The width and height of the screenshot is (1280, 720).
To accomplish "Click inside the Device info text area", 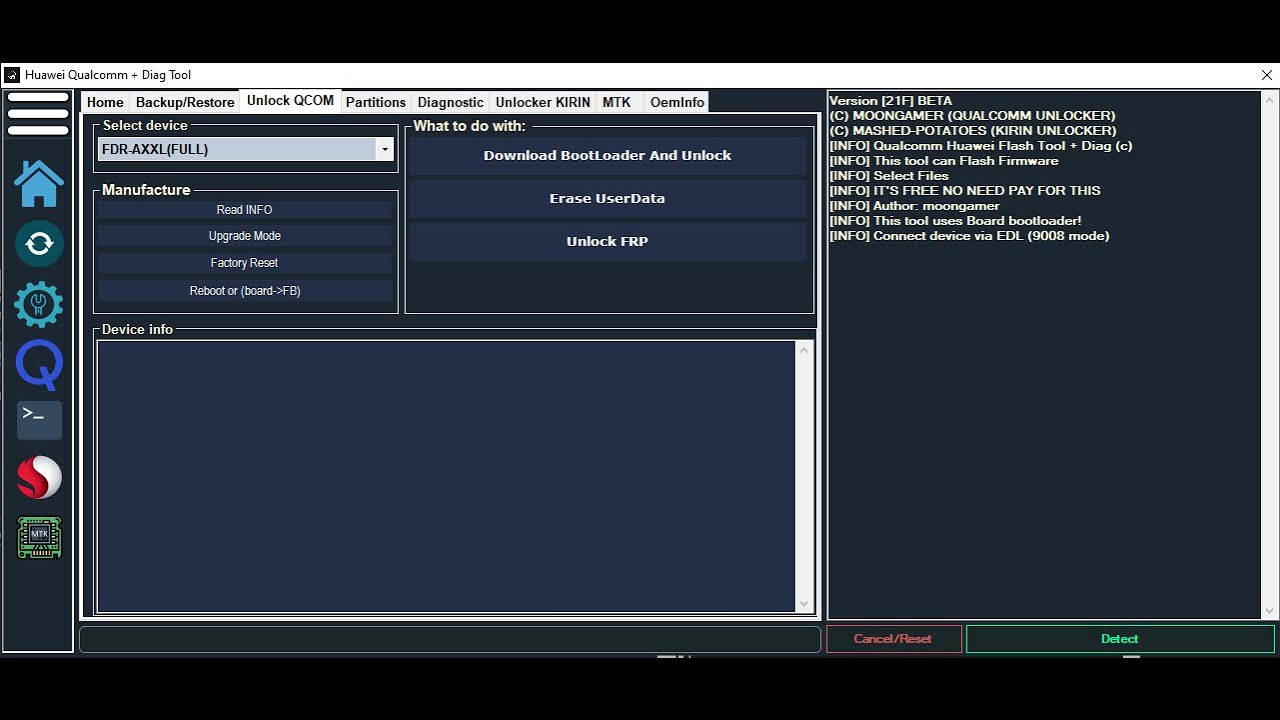I will [x=446, y=476].
